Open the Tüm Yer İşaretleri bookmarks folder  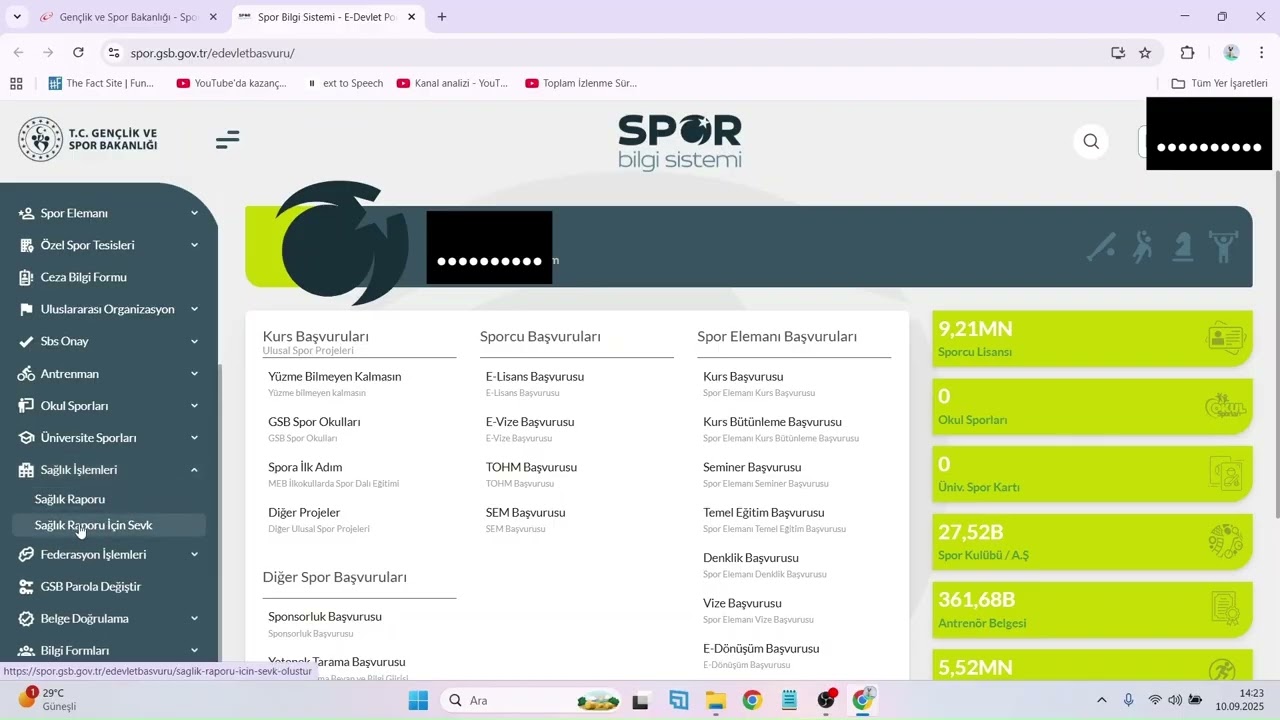point(1219,83)
